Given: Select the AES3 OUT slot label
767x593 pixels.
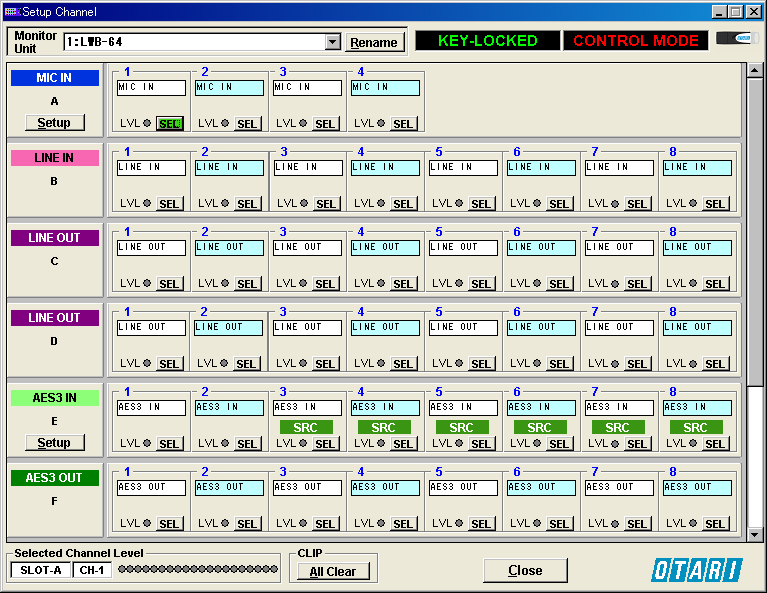Looking at the screenshot, I should pyautogui.click(x=55, y=478).
